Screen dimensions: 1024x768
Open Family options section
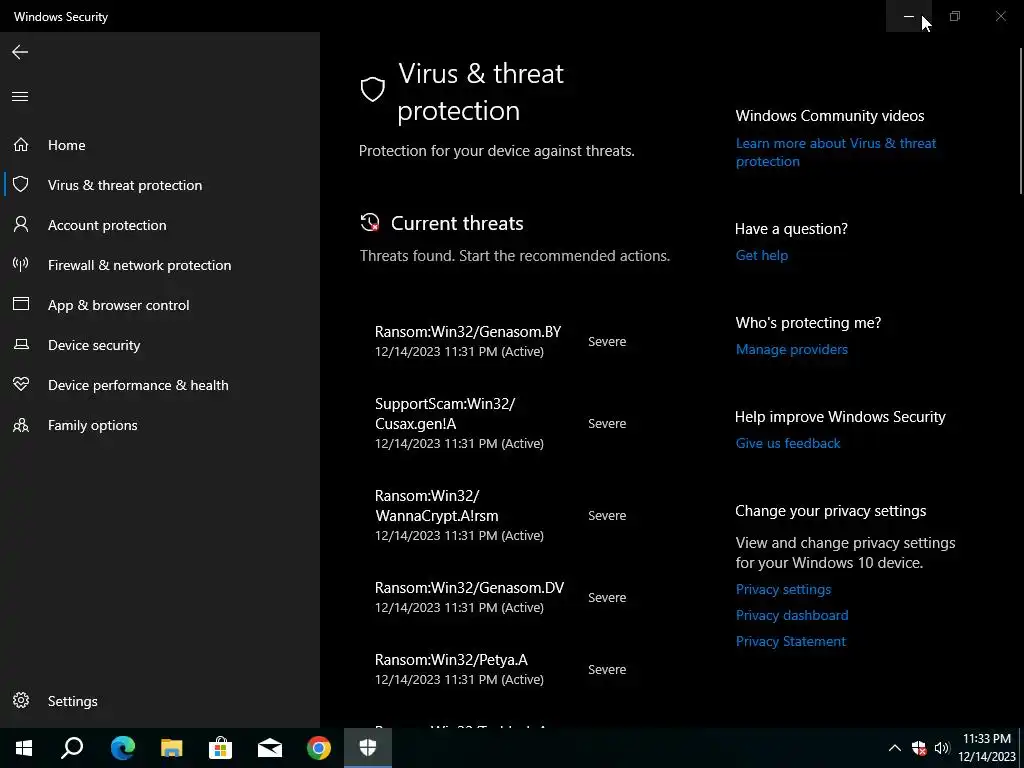93,425
